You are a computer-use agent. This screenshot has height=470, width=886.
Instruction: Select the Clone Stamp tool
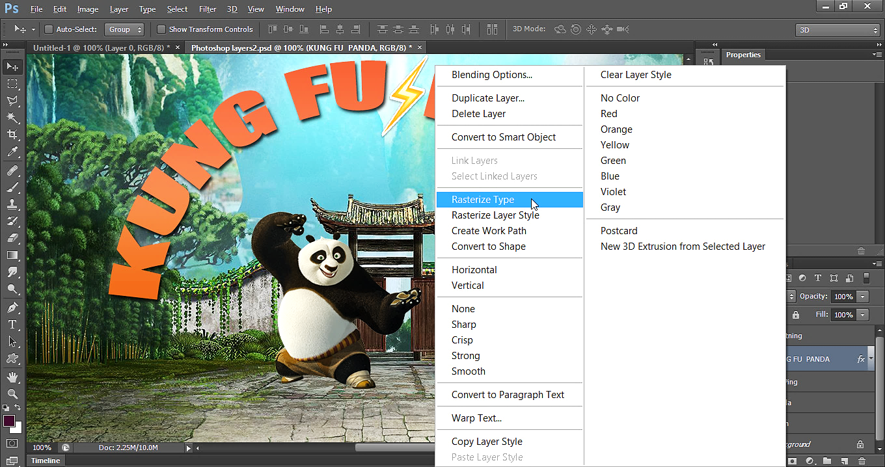[12, 204]
